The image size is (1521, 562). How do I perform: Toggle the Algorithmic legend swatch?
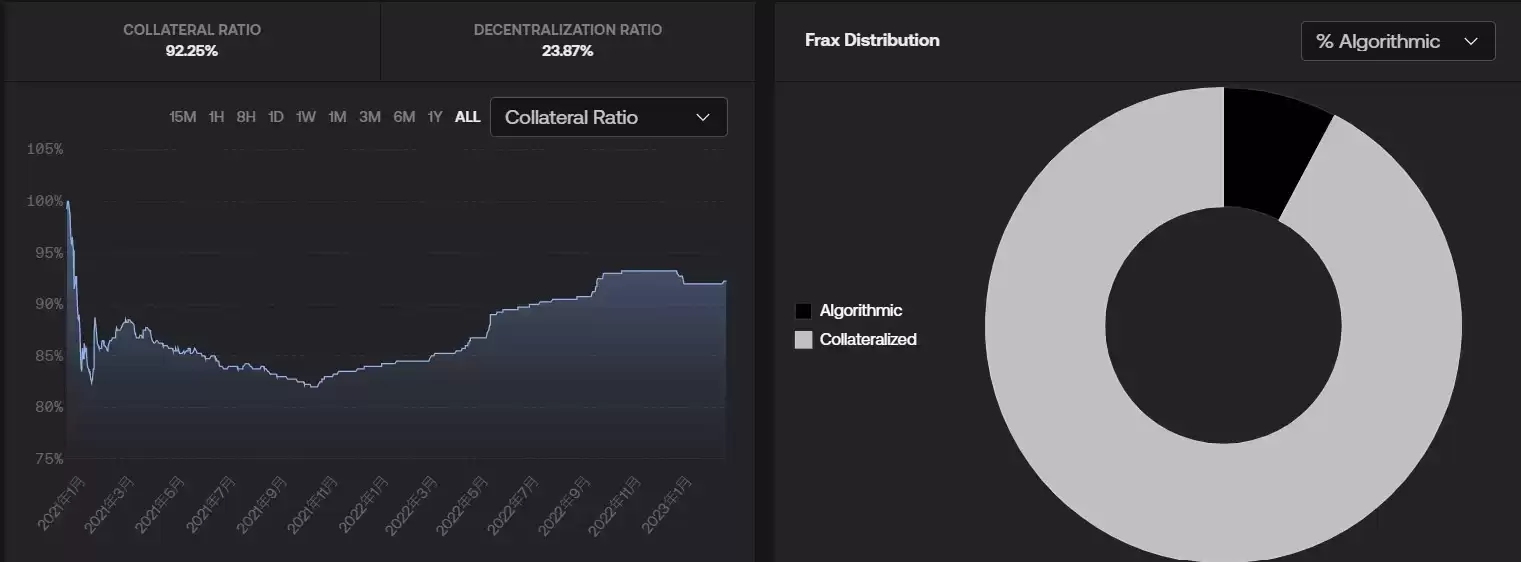pos(803,311)
